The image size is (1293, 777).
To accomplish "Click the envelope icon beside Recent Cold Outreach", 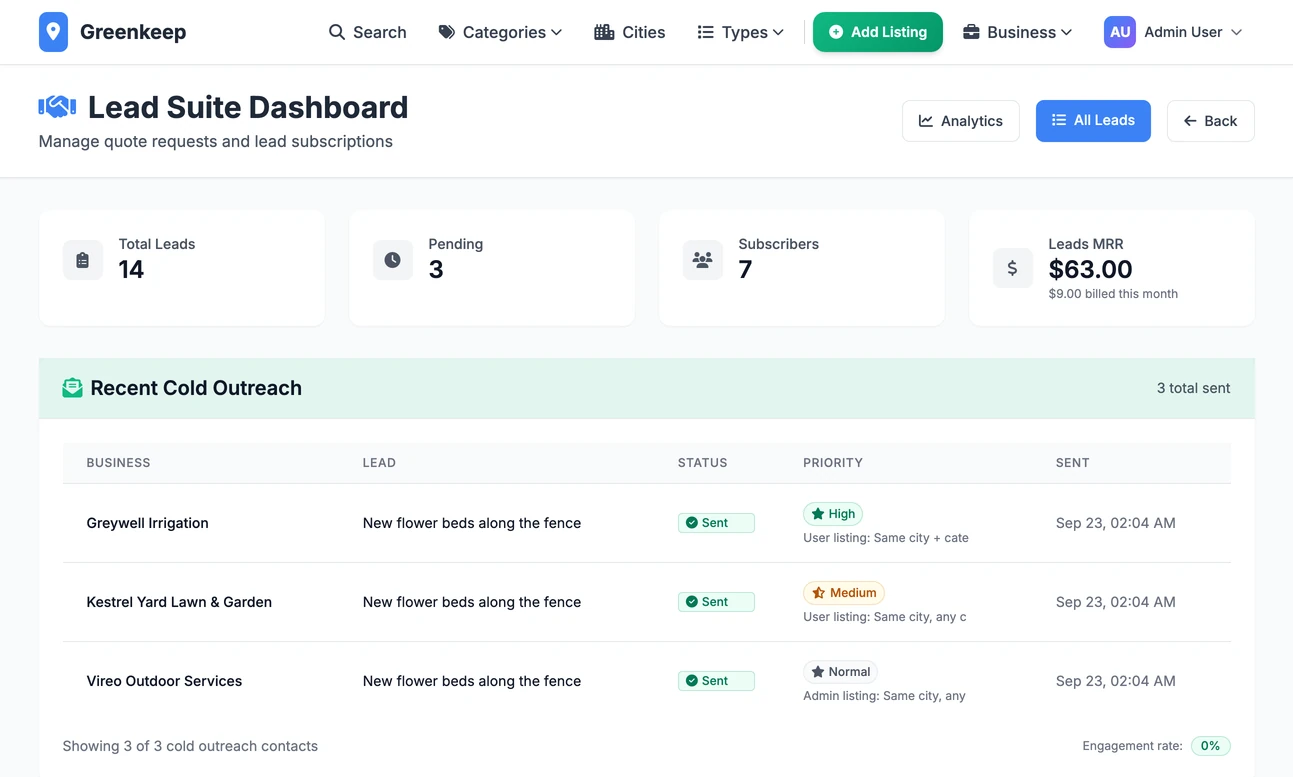I will pos(72,388).
